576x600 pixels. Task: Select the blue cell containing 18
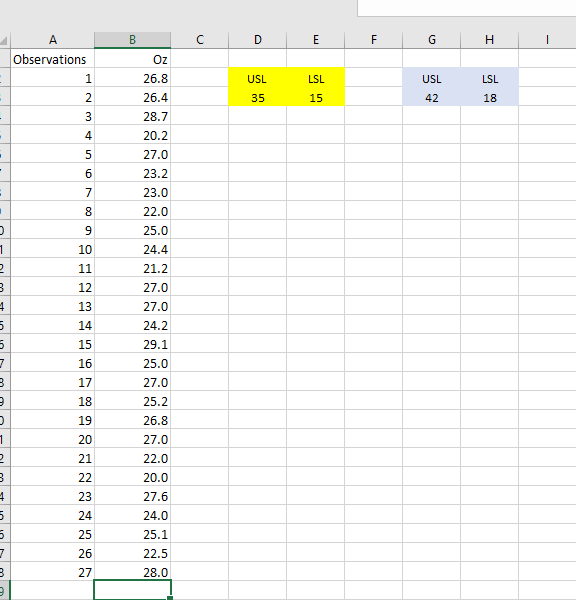[x=490, y=97]
